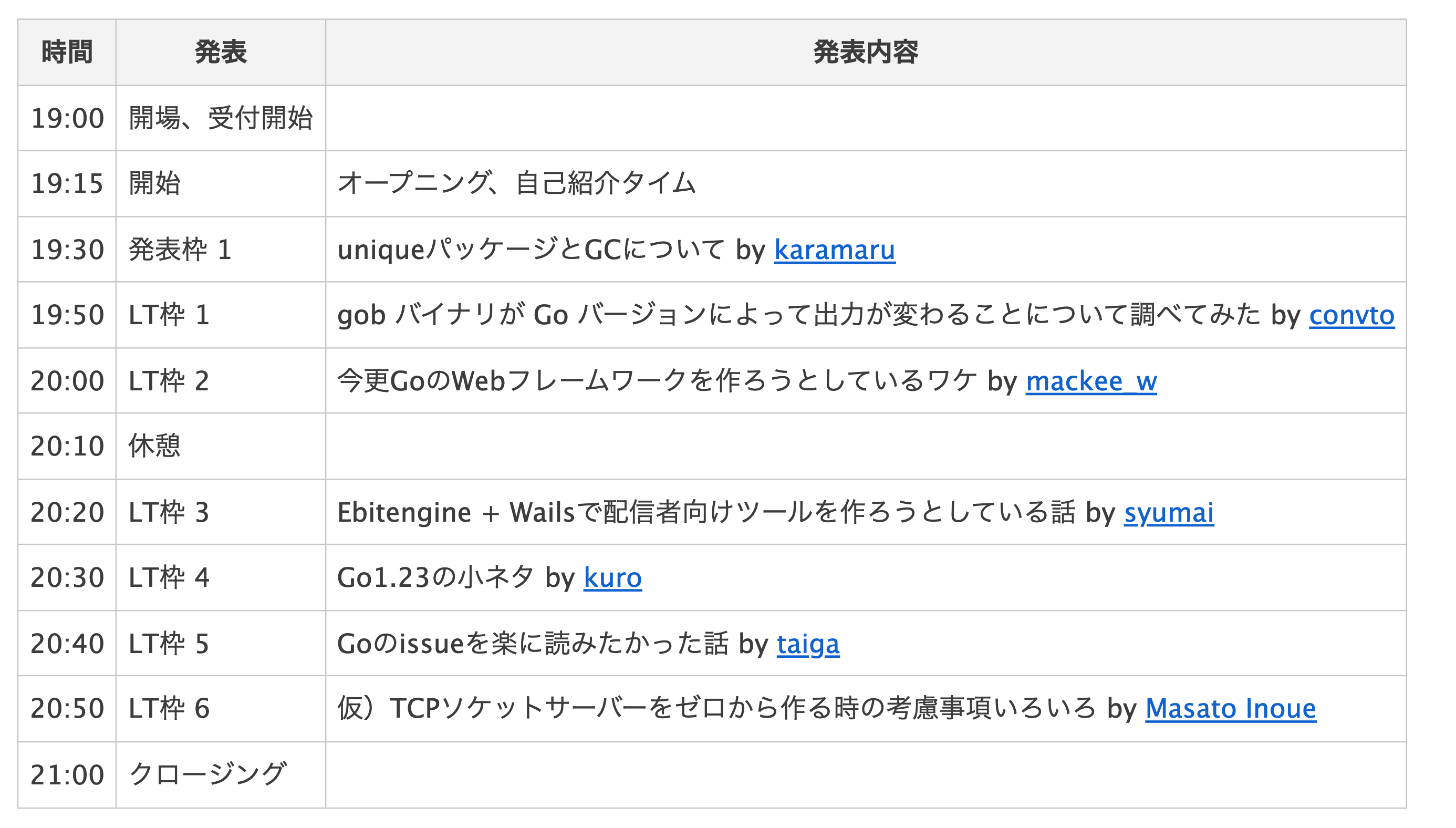Select the クロージング cell
Viewport: 1456px width, 828px height.
click(207, 774)
